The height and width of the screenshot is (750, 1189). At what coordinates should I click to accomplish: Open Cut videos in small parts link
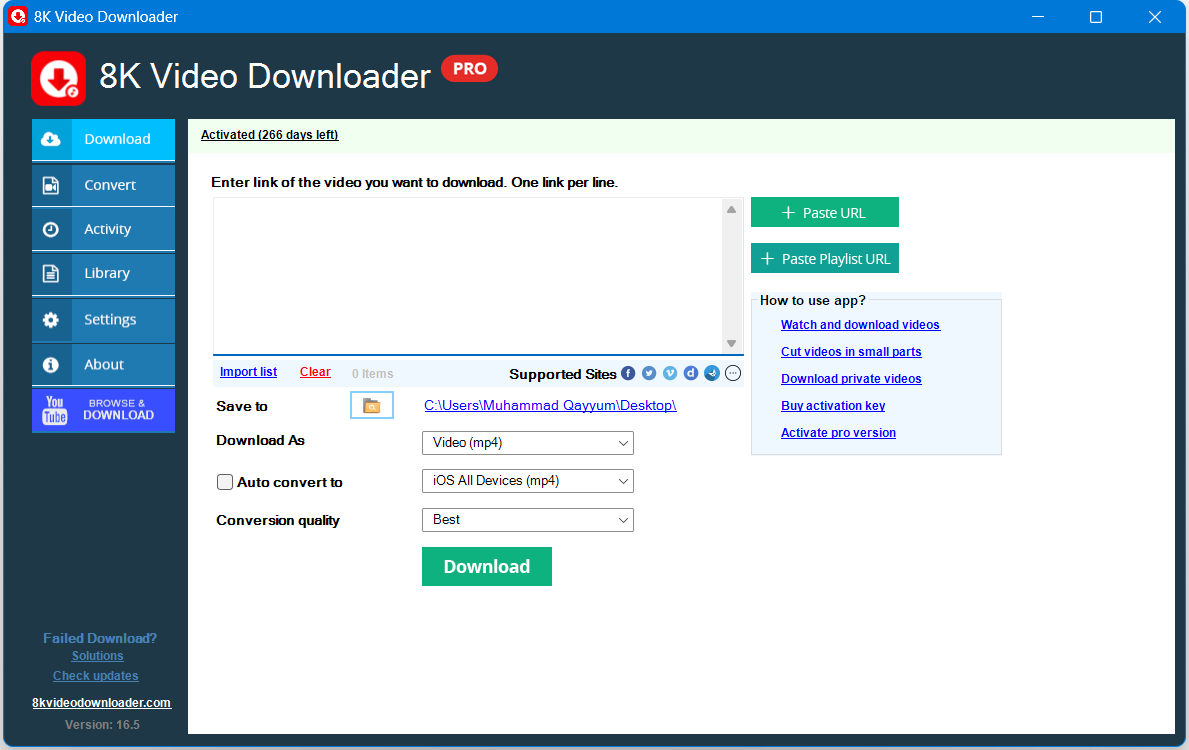pos(852,352)
